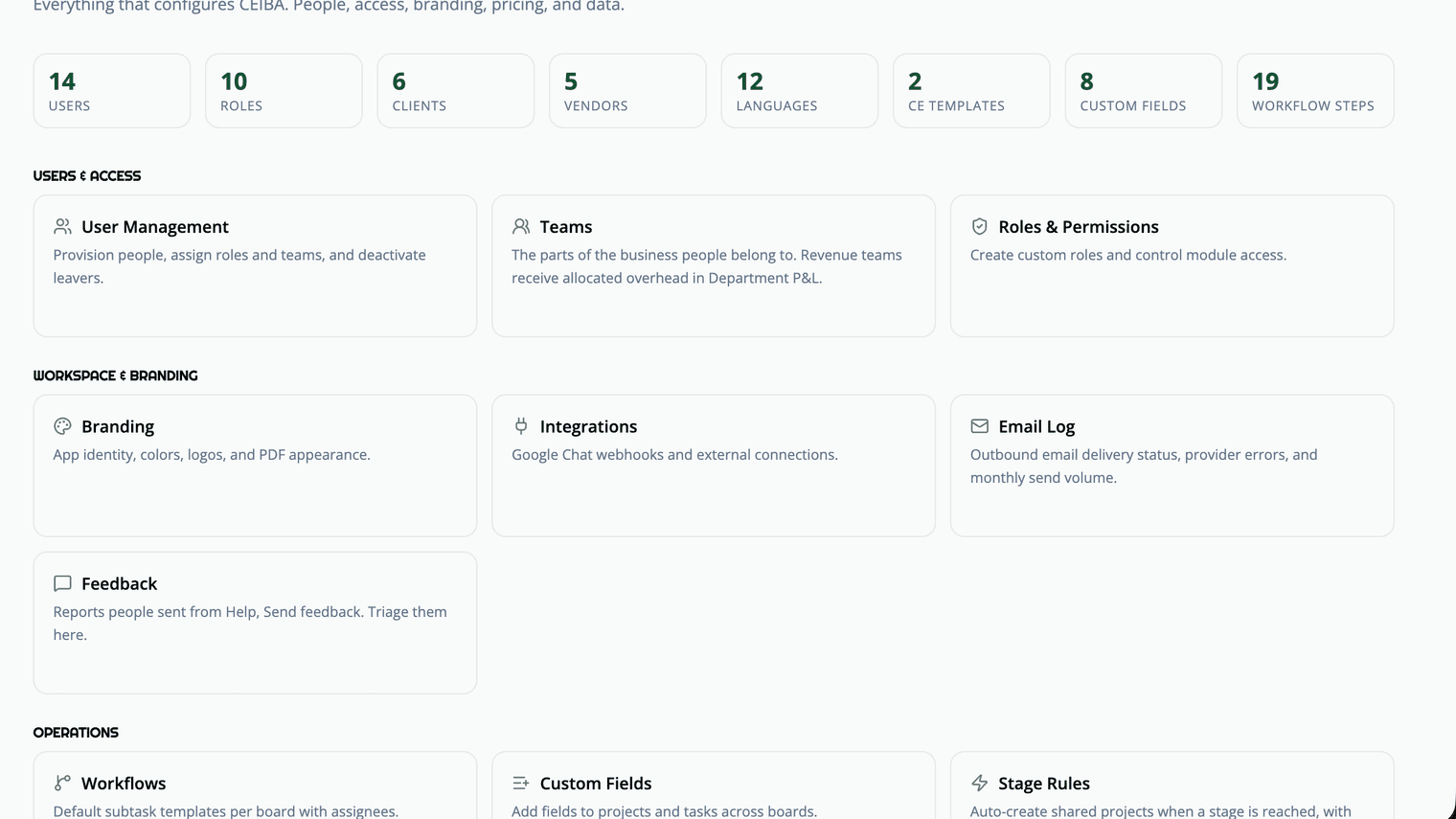Viewport: 1456px width, 819px height.
Task: Click 'Everything that configures CEIBA' subtitle
Action: (329, 7)
